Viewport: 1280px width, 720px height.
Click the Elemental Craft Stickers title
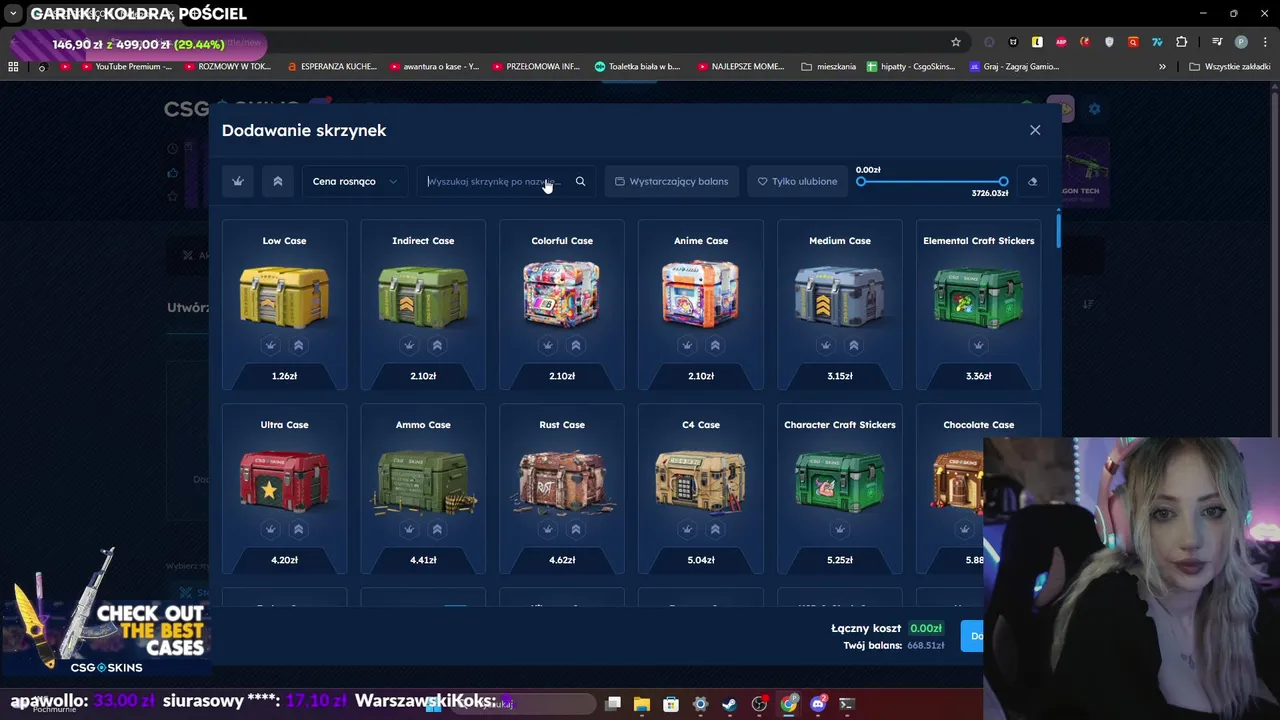979,241
